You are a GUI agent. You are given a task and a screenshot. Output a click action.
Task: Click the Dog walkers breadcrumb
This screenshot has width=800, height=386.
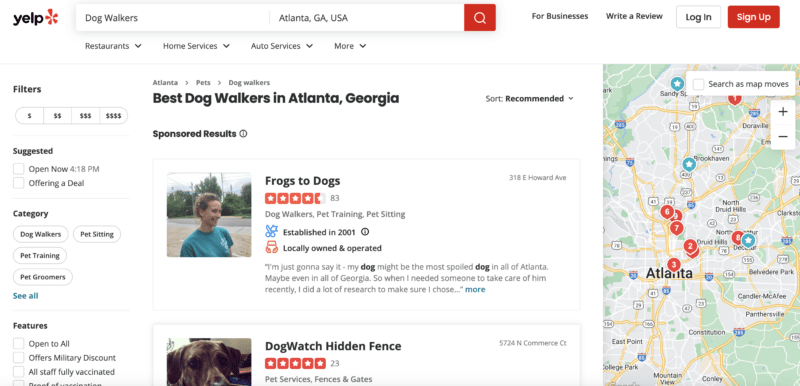pyautogui.click(x=249, y=83)
